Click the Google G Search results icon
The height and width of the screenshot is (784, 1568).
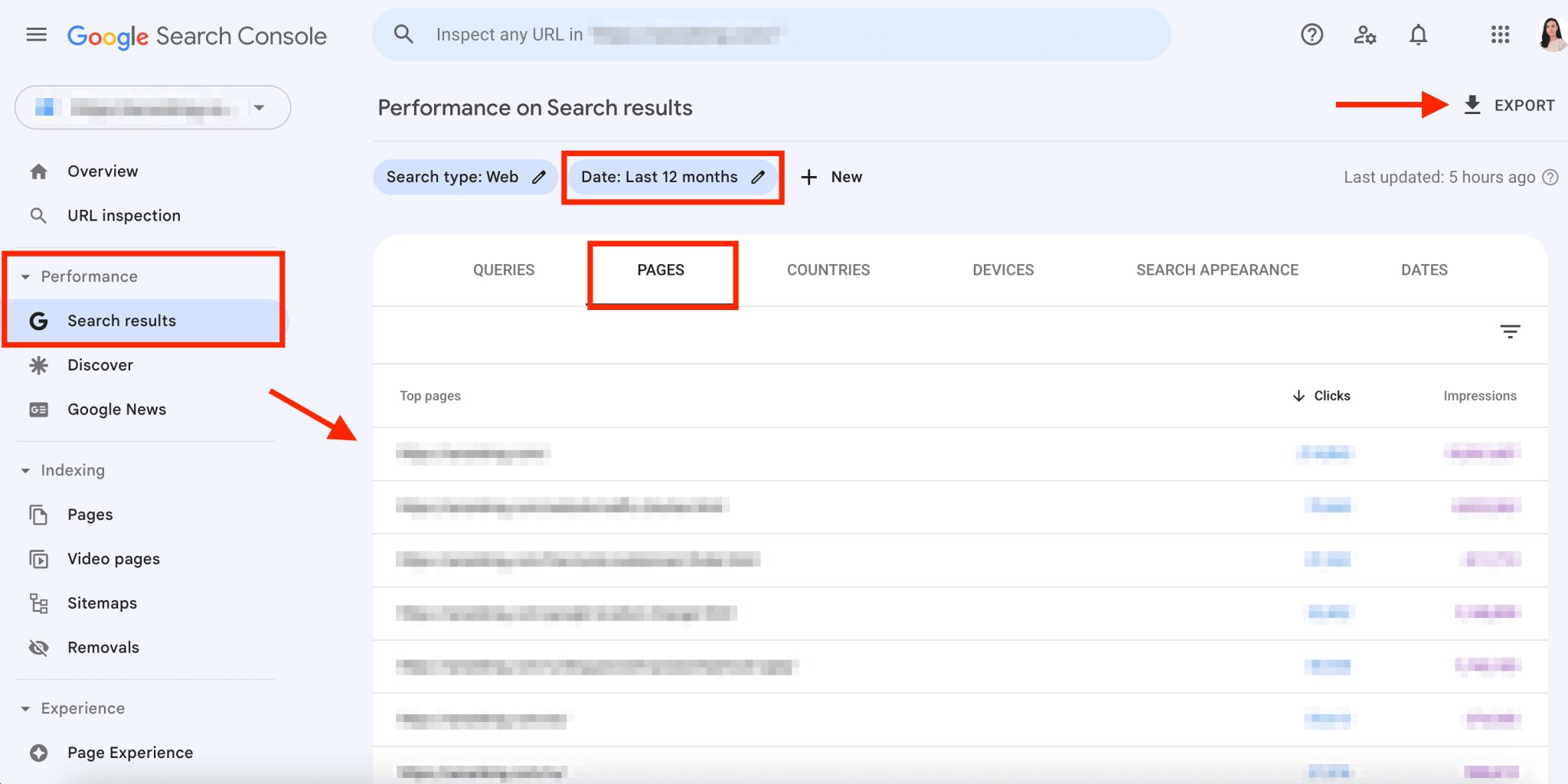pyautogui.click(x=38, y=321)
